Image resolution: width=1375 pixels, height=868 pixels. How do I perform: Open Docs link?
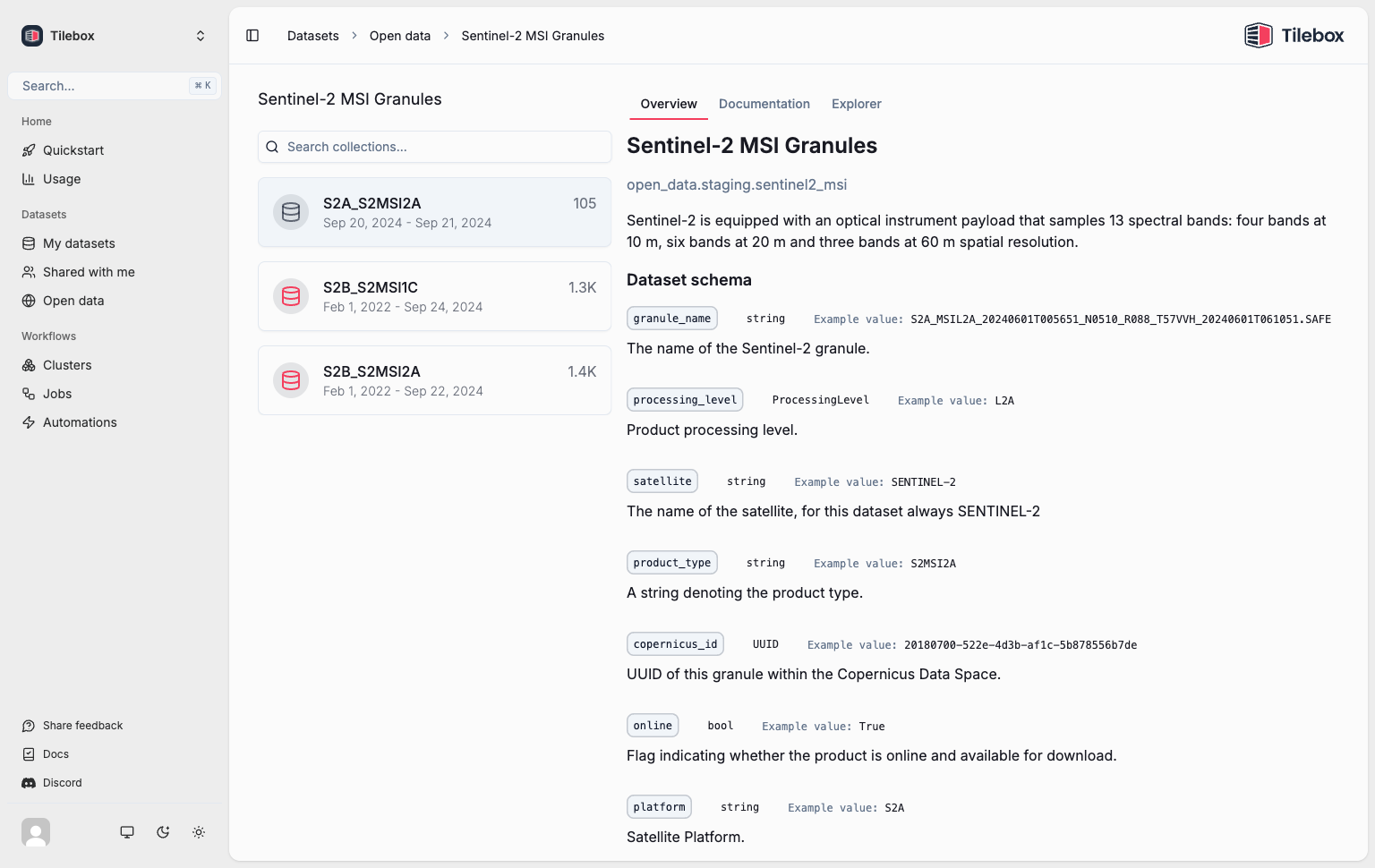(x=56, y=754)
